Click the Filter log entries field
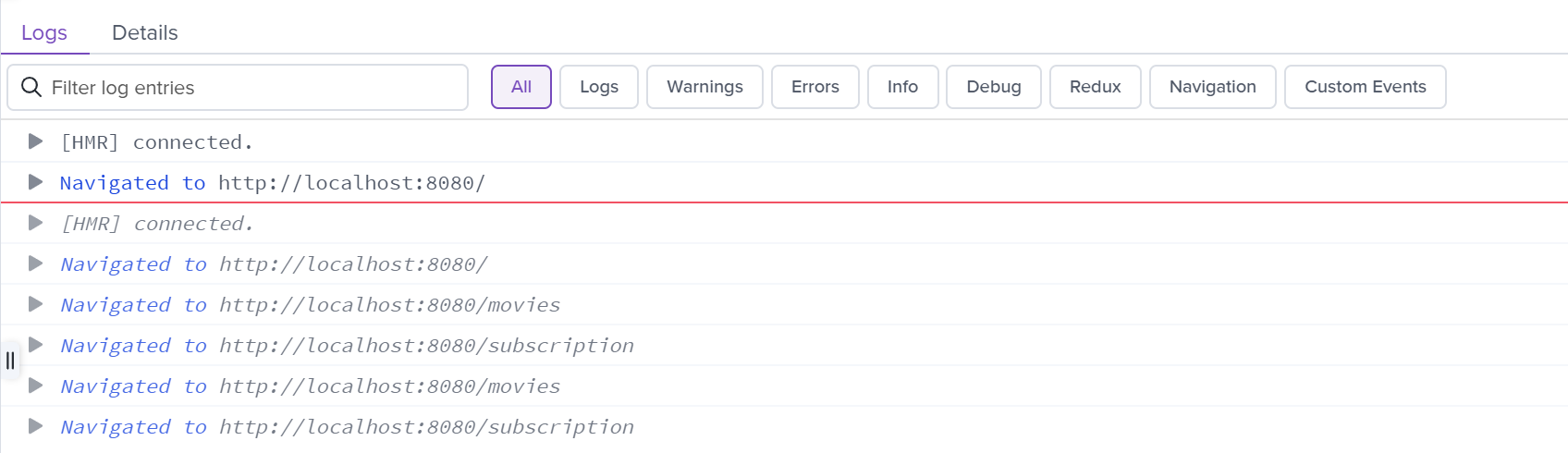Image resolution: width=1568 pixels, height=453 pixels. pos(238,87)
